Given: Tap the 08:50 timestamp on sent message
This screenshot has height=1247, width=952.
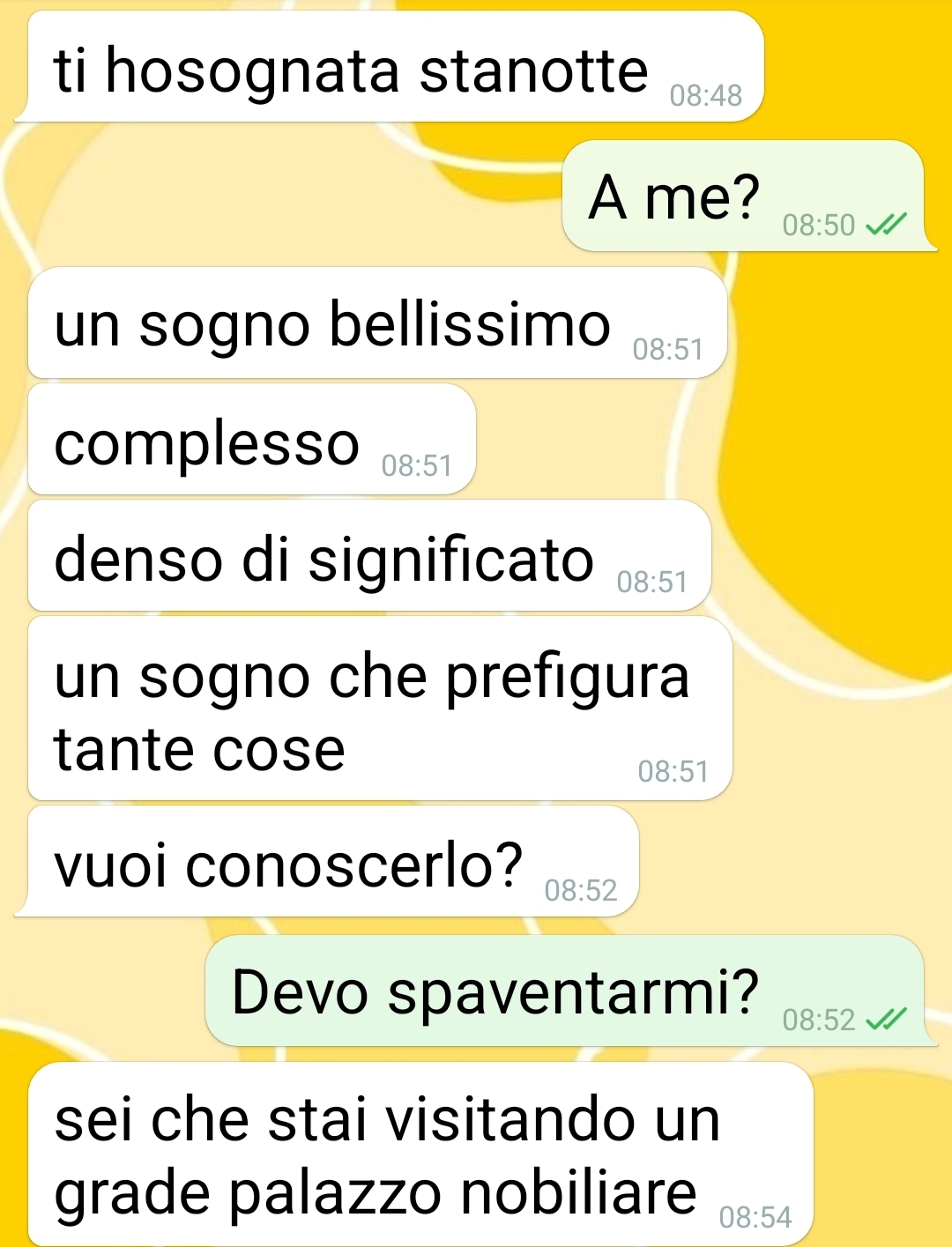Looking at the screenshot, I should pos(819,226).
